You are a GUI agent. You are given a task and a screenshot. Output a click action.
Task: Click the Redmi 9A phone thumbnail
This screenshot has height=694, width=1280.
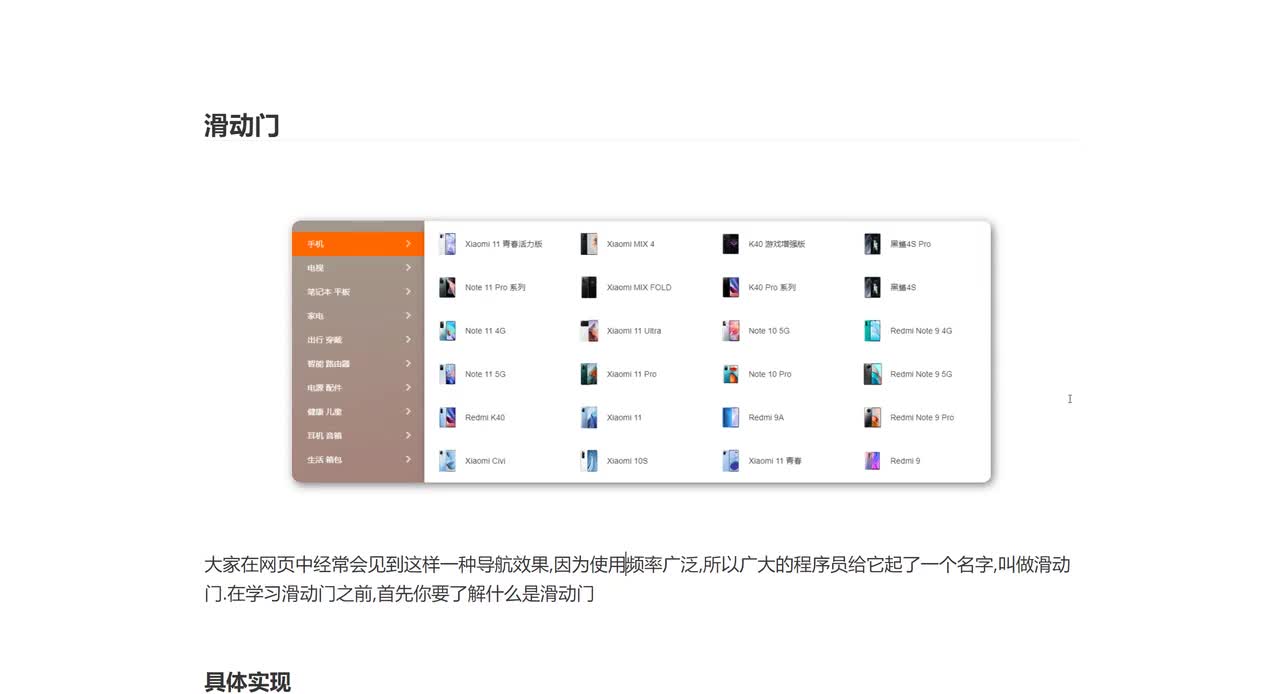[x=731, y=417]
